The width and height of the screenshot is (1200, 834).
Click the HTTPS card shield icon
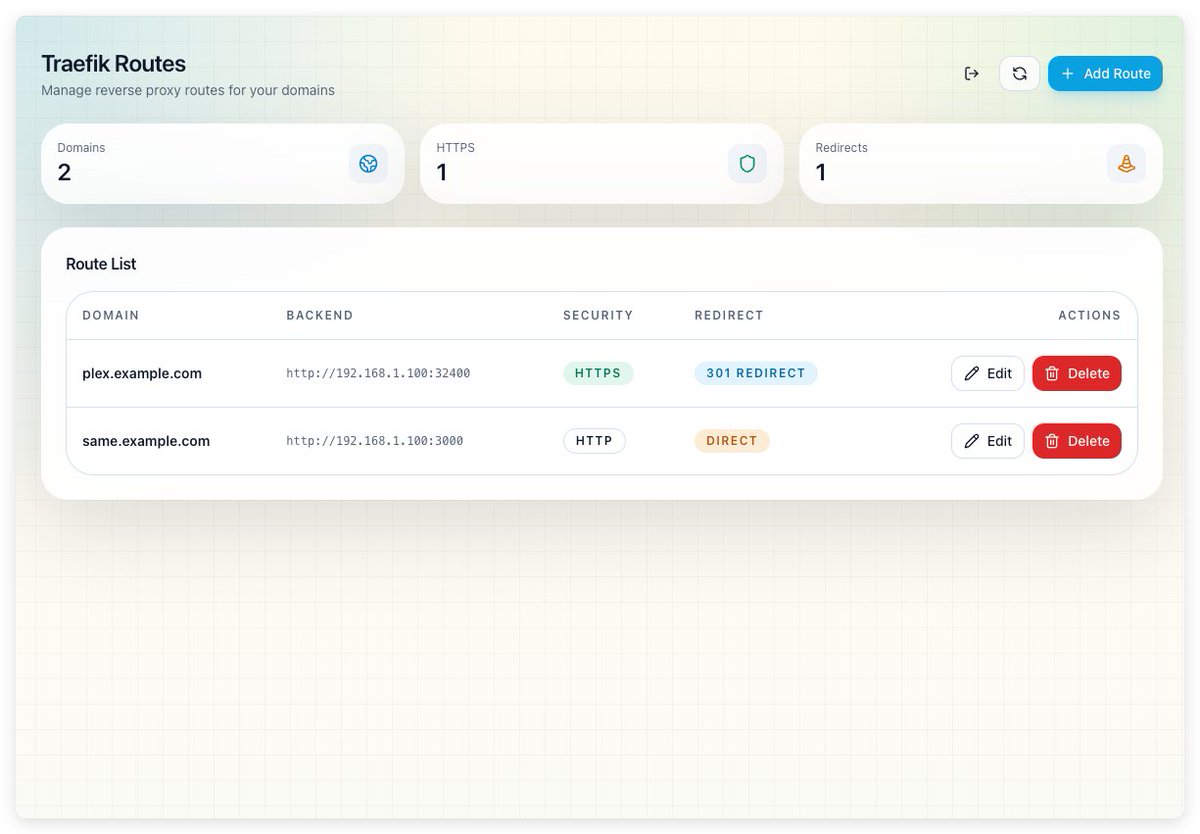click(x=747, y=163)
